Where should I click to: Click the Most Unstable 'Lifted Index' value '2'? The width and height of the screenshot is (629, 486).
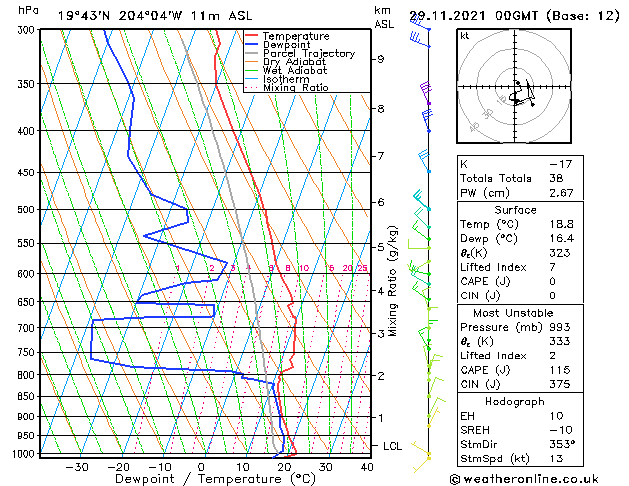553,356
